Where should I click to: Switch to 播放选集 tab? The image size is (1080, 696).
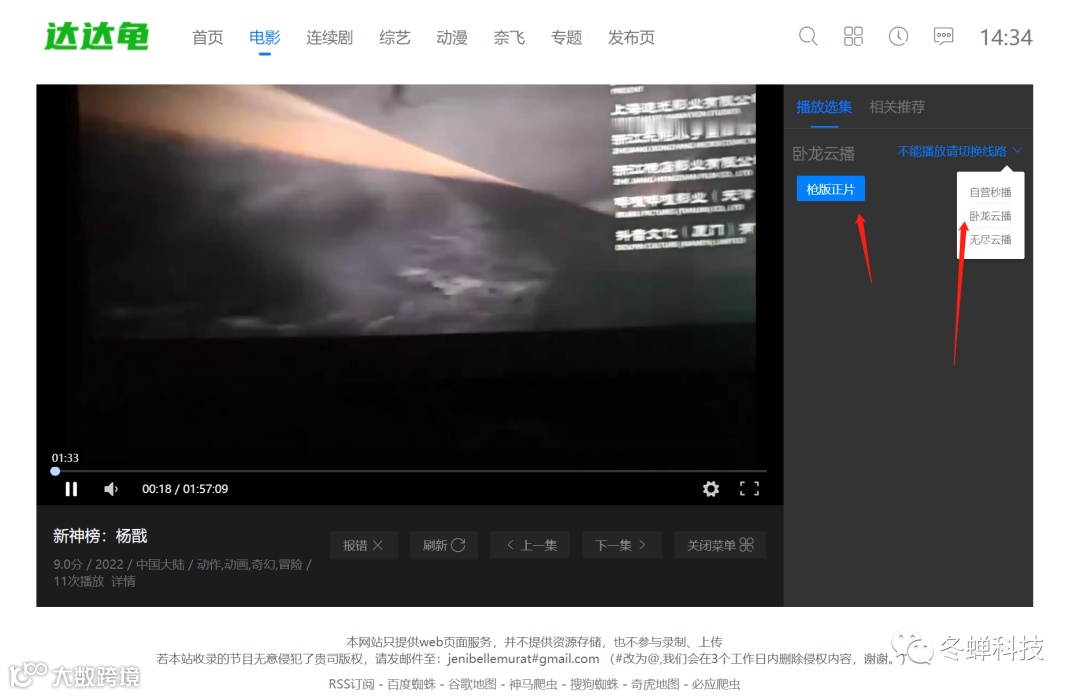pos(824,107)
